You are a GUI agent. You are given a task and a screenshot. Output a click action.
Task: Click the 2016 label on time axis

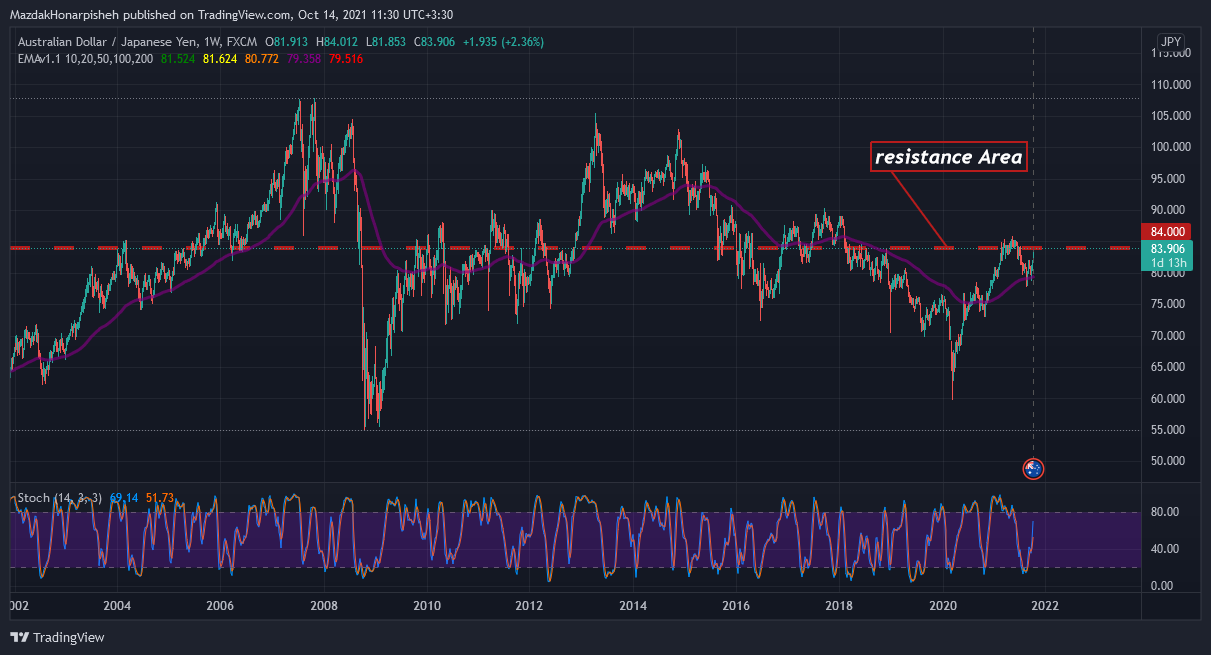(x=736, y=606)
